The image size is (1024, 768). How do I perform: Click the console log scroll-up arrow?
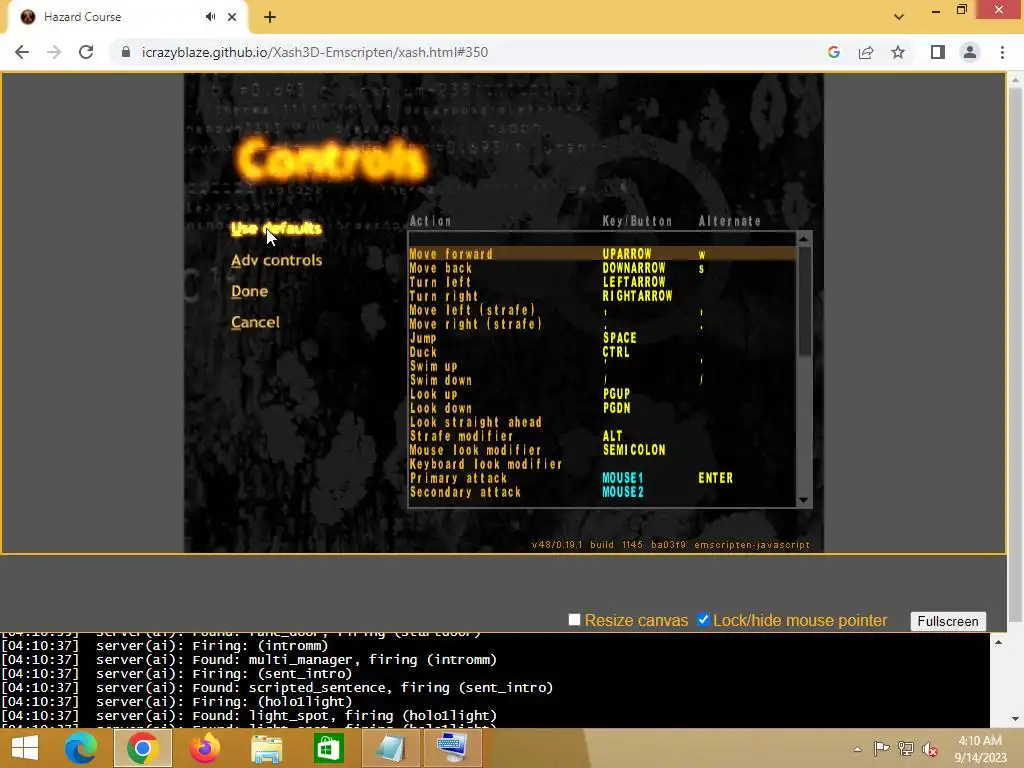(998, 643)
